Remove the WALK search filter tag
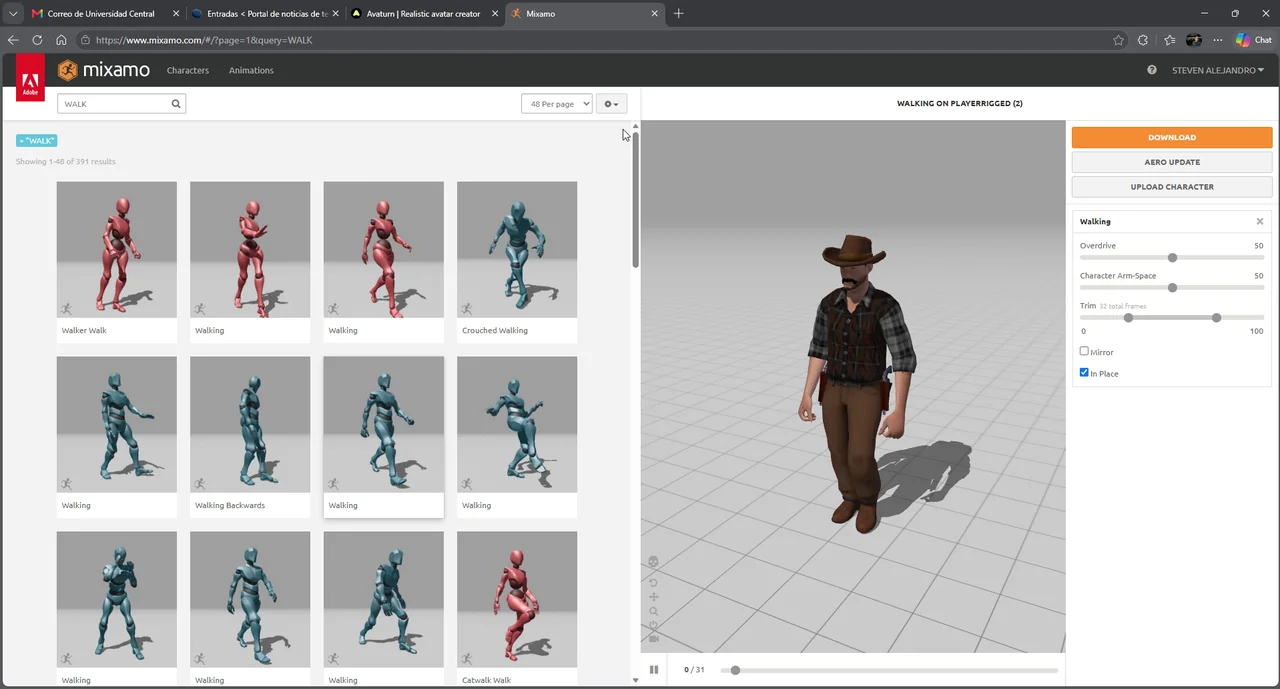Viewport: 1280px width, 689px height. (36, 141)
